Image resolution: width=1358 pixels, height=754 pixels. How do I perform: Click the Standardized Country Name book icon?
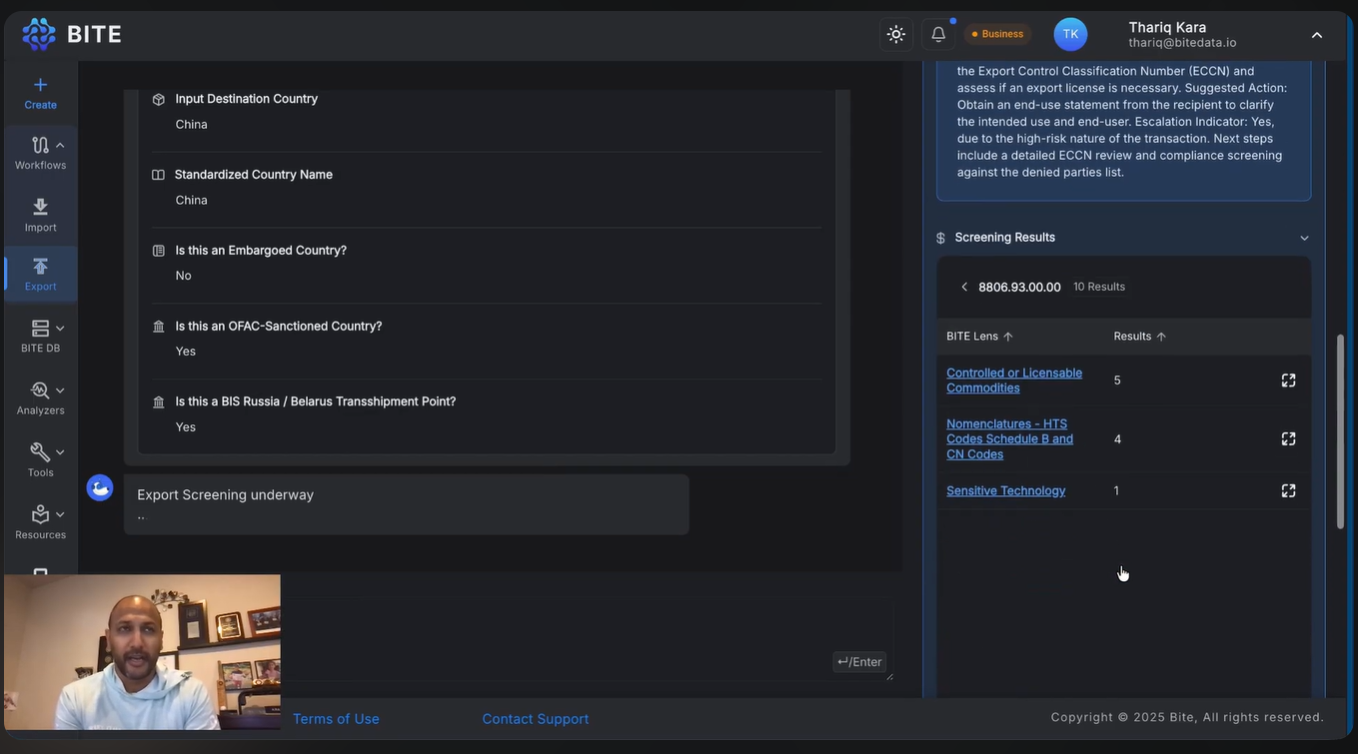click(158, 175)
